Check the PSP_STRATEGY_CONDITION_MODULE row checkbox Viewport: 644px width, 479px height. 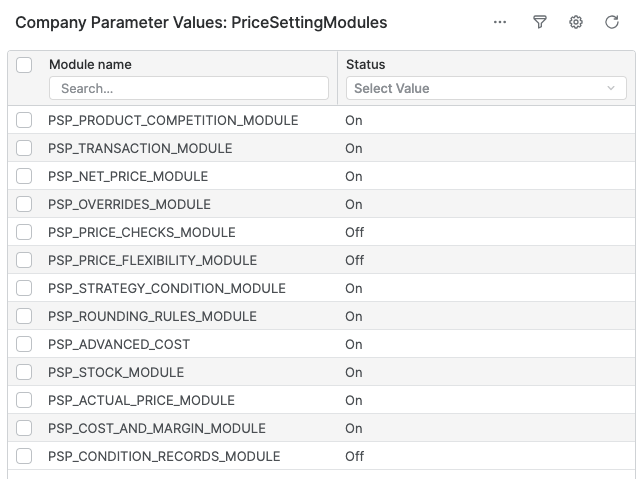(x=24, y=288)
